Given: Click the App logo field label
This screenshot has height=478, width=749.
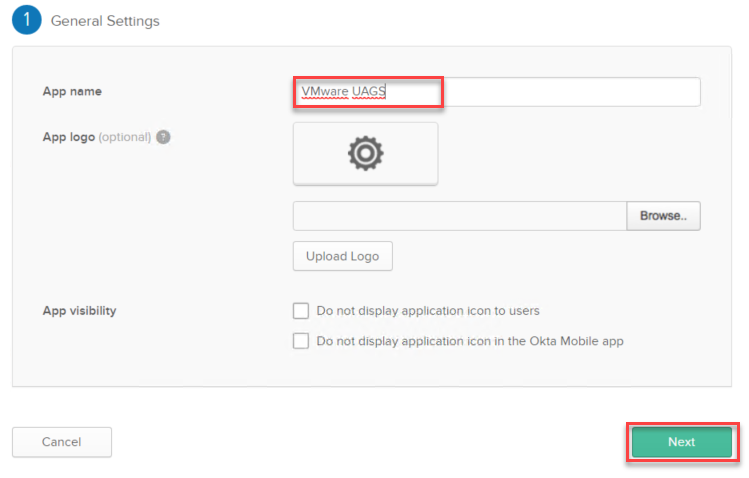Looking at the screenshot, I should [x=69, y=137].
